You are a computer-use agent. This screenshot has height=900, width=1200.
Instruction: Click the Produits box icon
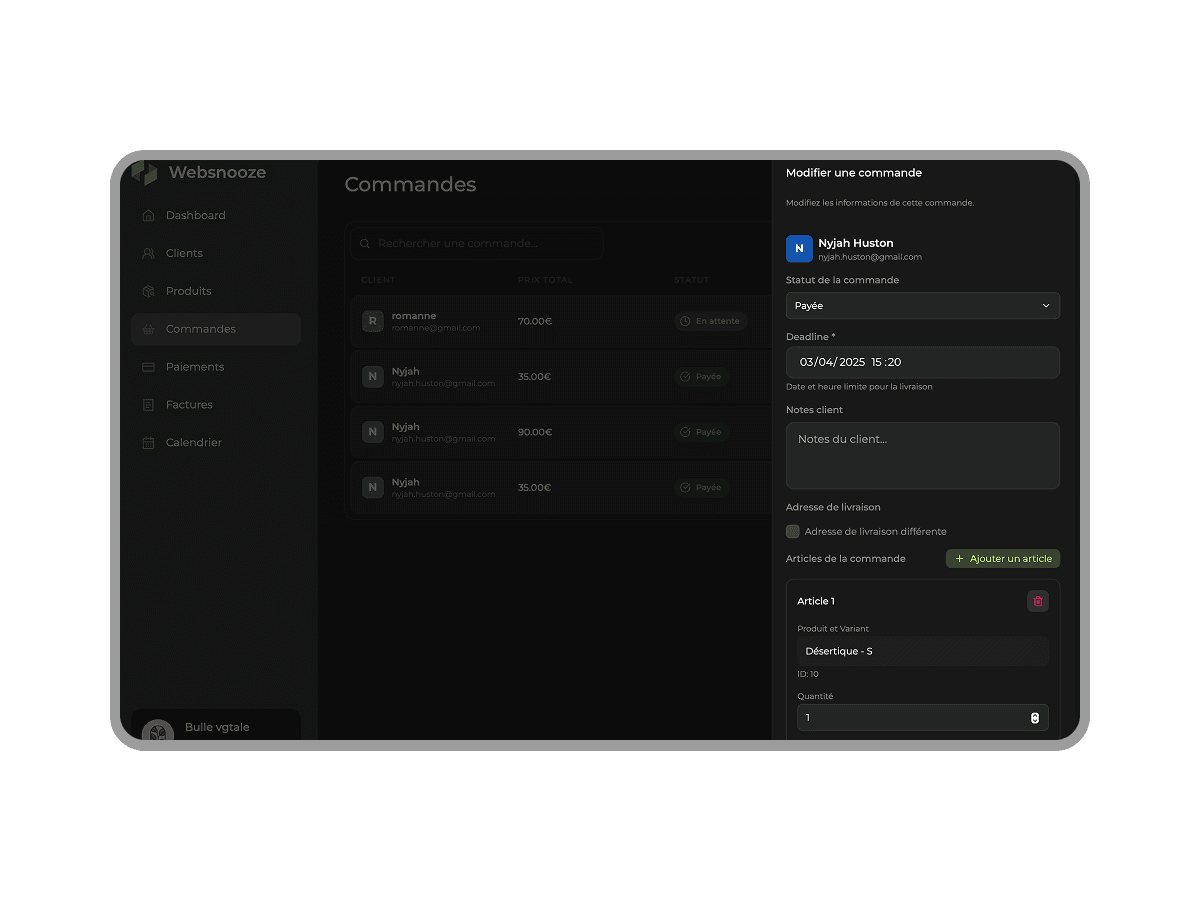(x=148, y=291)
